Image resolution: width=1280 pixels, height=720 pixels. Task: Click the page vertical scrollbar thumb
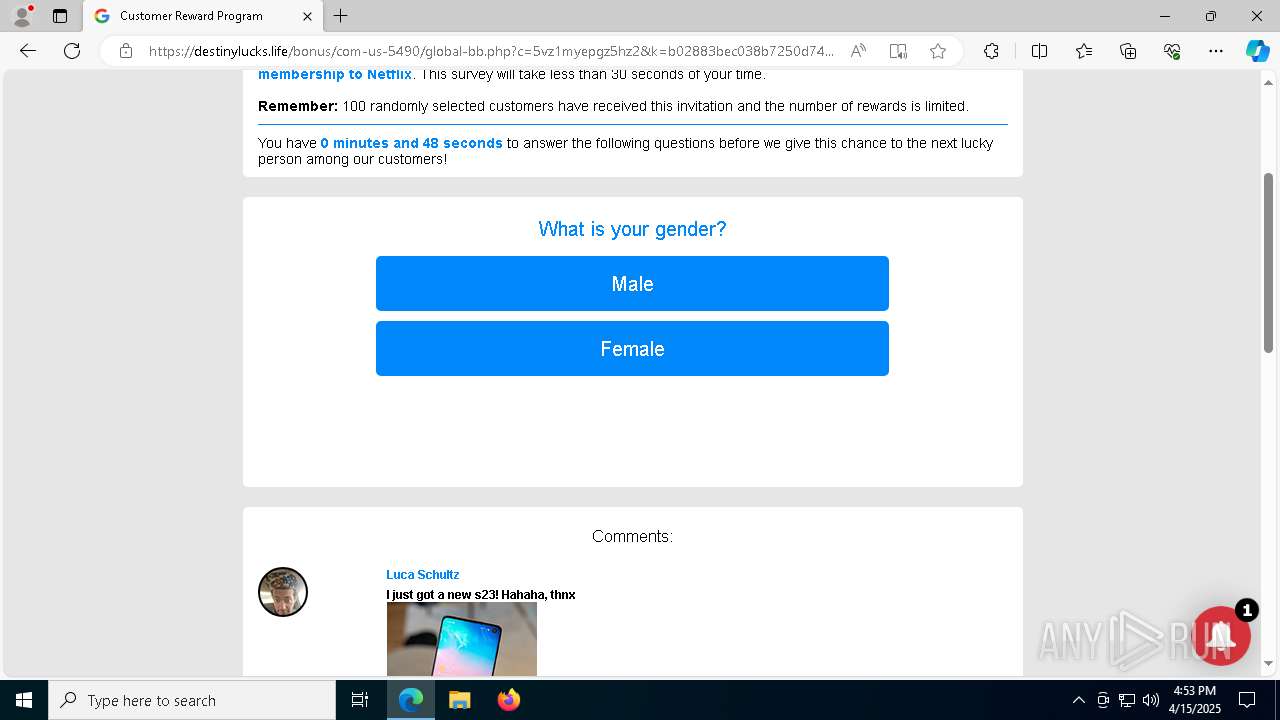[1268, 262]
